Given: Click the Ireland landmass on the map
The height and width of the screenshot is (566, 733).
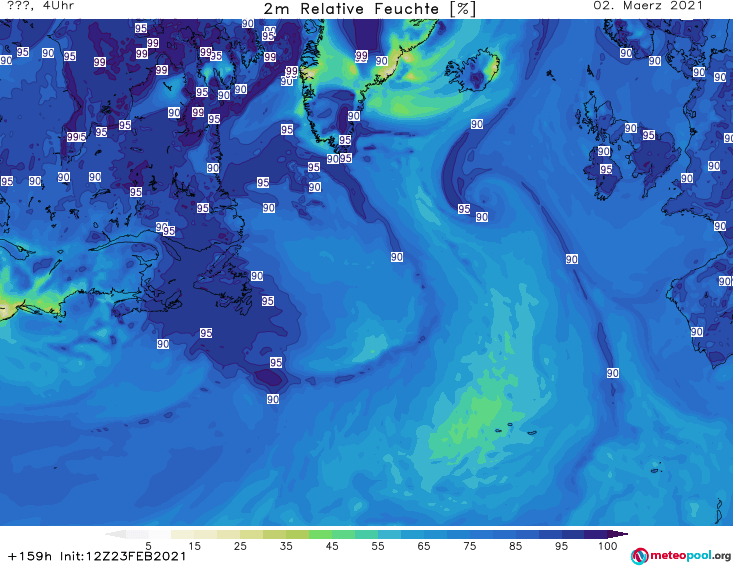Looking at the screenshot, I should pos(605,172).
